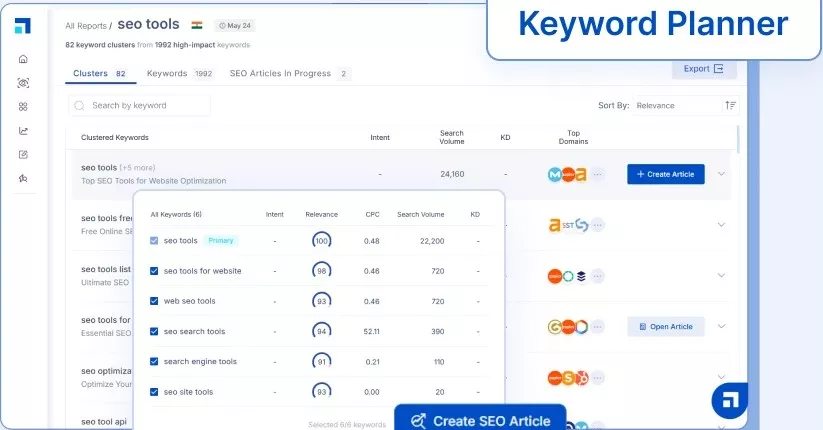Screen dimensions: 823x430
Task: Uncheck the 'seo tools for website' checkbox
Action: coord(154,271)
